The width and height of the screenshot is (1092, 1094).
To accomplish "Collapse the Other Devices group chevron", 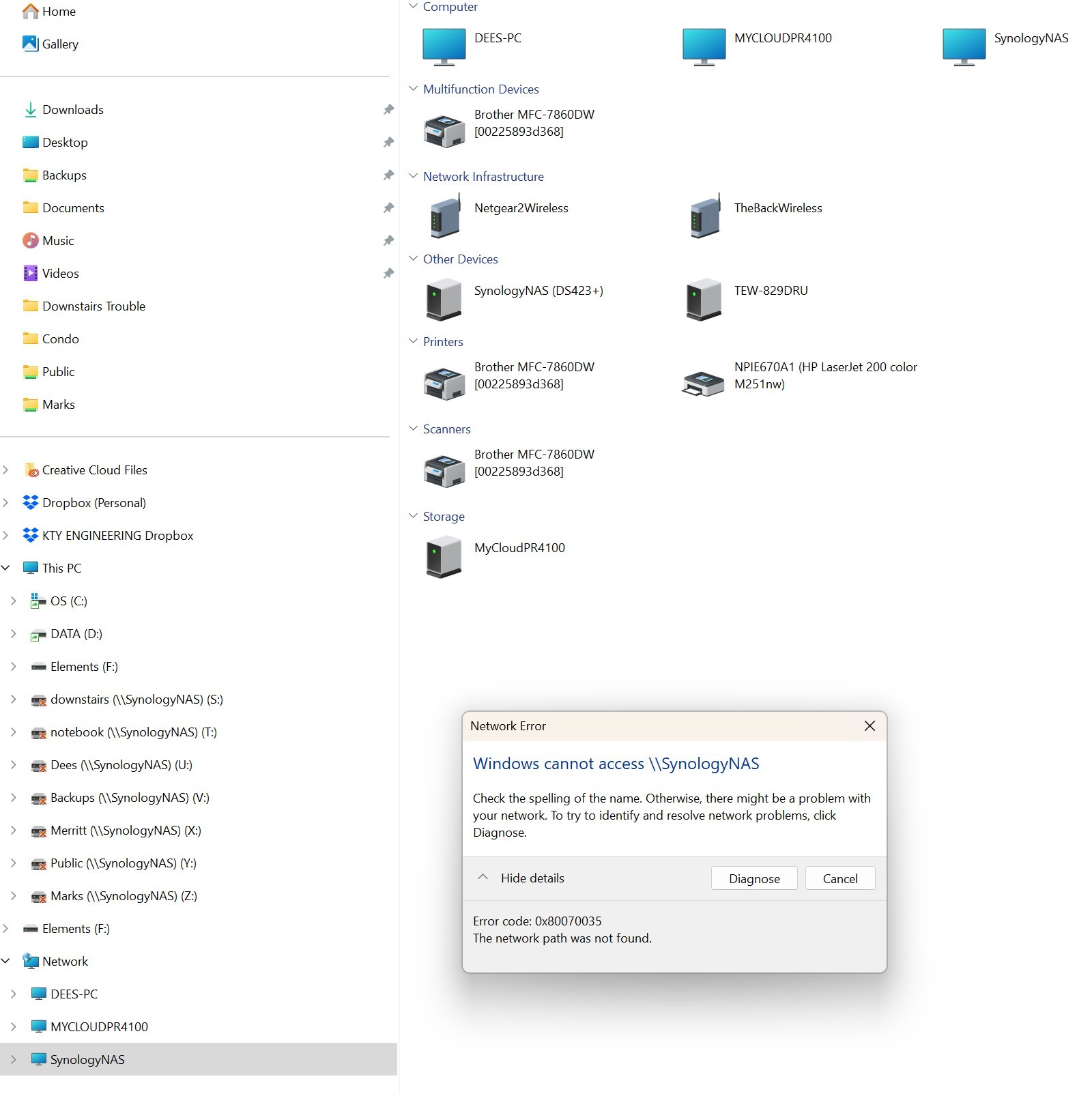I will click(x=413, y=259).
